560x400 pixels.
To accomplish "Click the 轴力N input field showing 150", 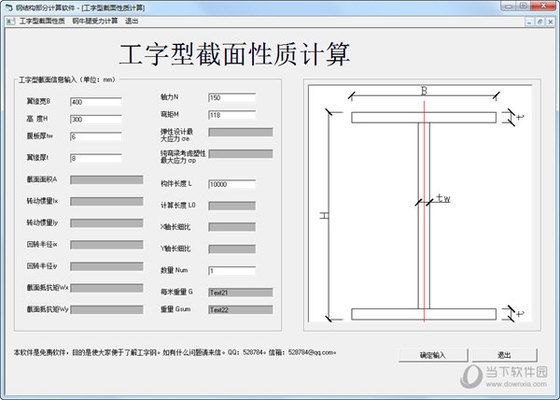I will click(232, 98).
